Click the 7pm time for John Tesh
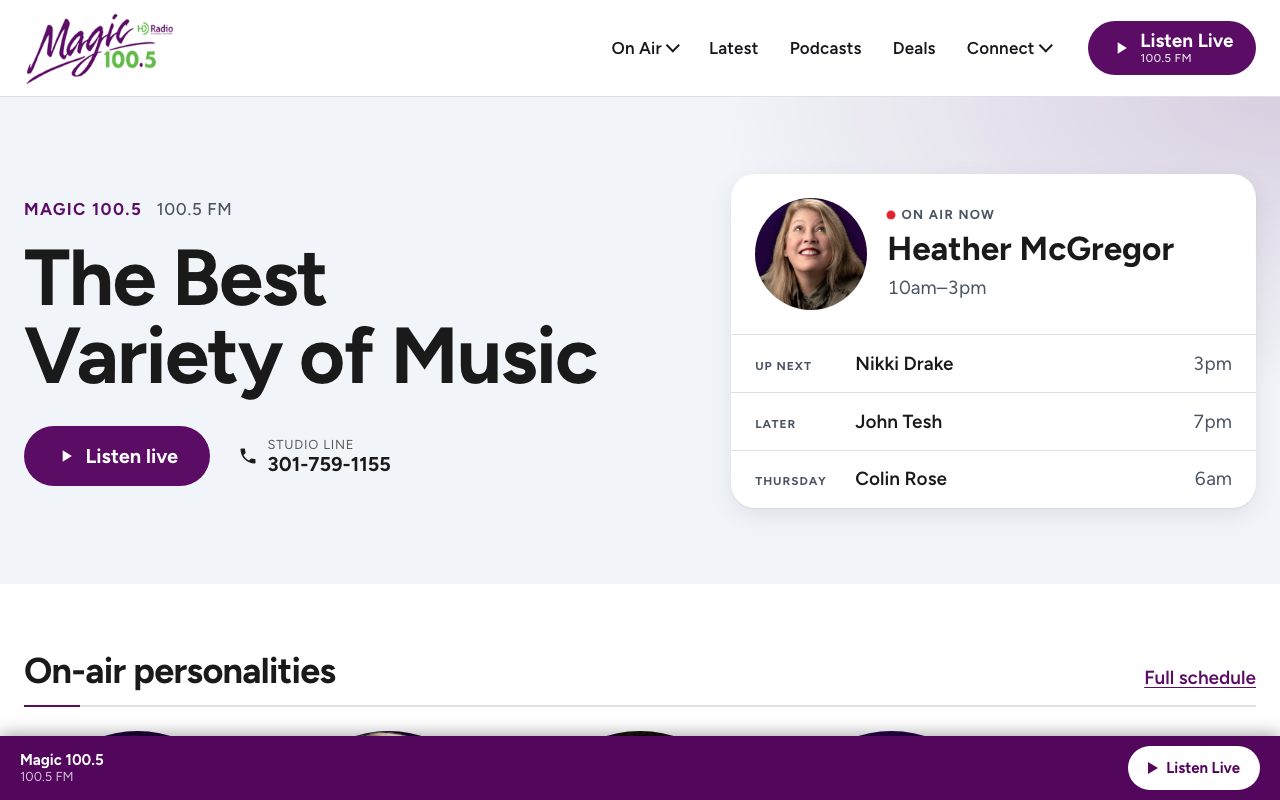The height and width of the screenshot is (800, 1280). click(1212, 422)
